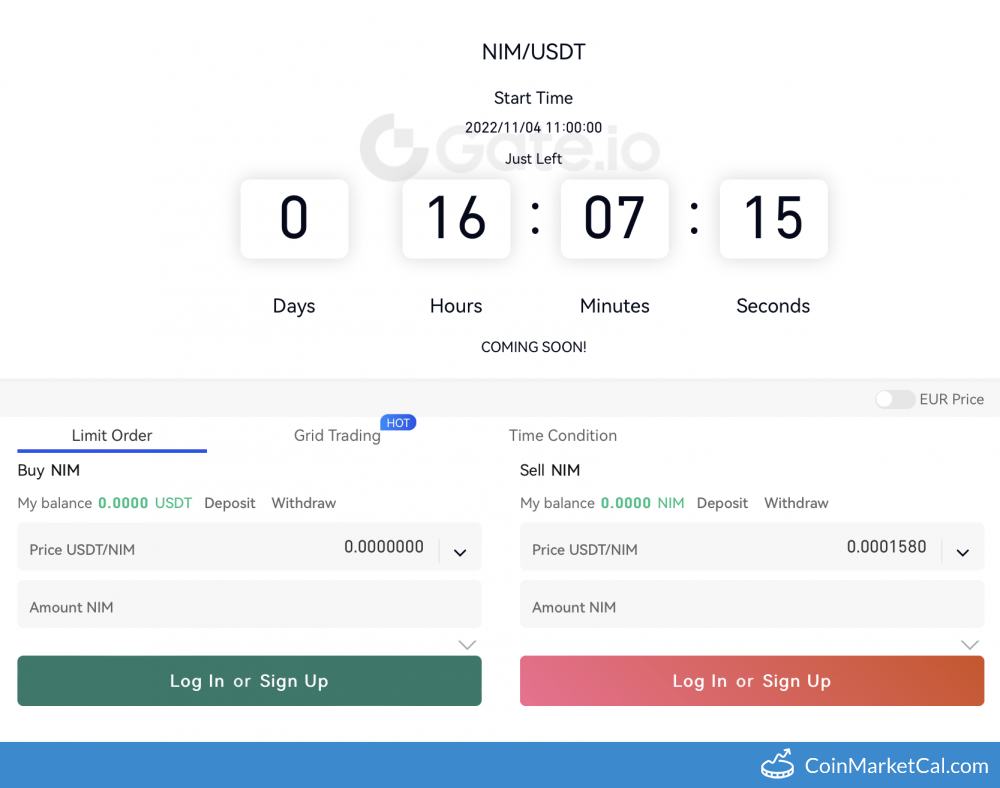This screenshot has width=1000, height=788.
Task: Expand the chevron below Buy Amount field
Action: (467, 645)
